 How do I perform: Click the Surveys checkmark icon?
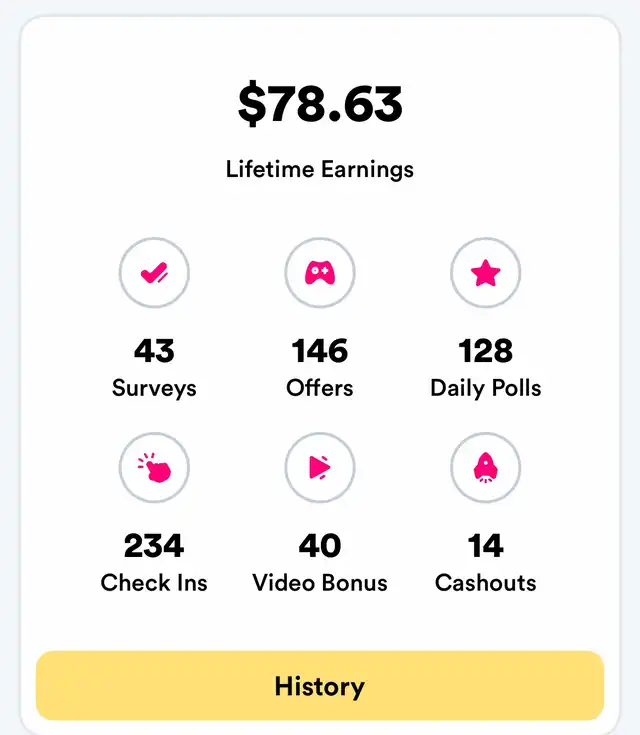pos(154,273)
